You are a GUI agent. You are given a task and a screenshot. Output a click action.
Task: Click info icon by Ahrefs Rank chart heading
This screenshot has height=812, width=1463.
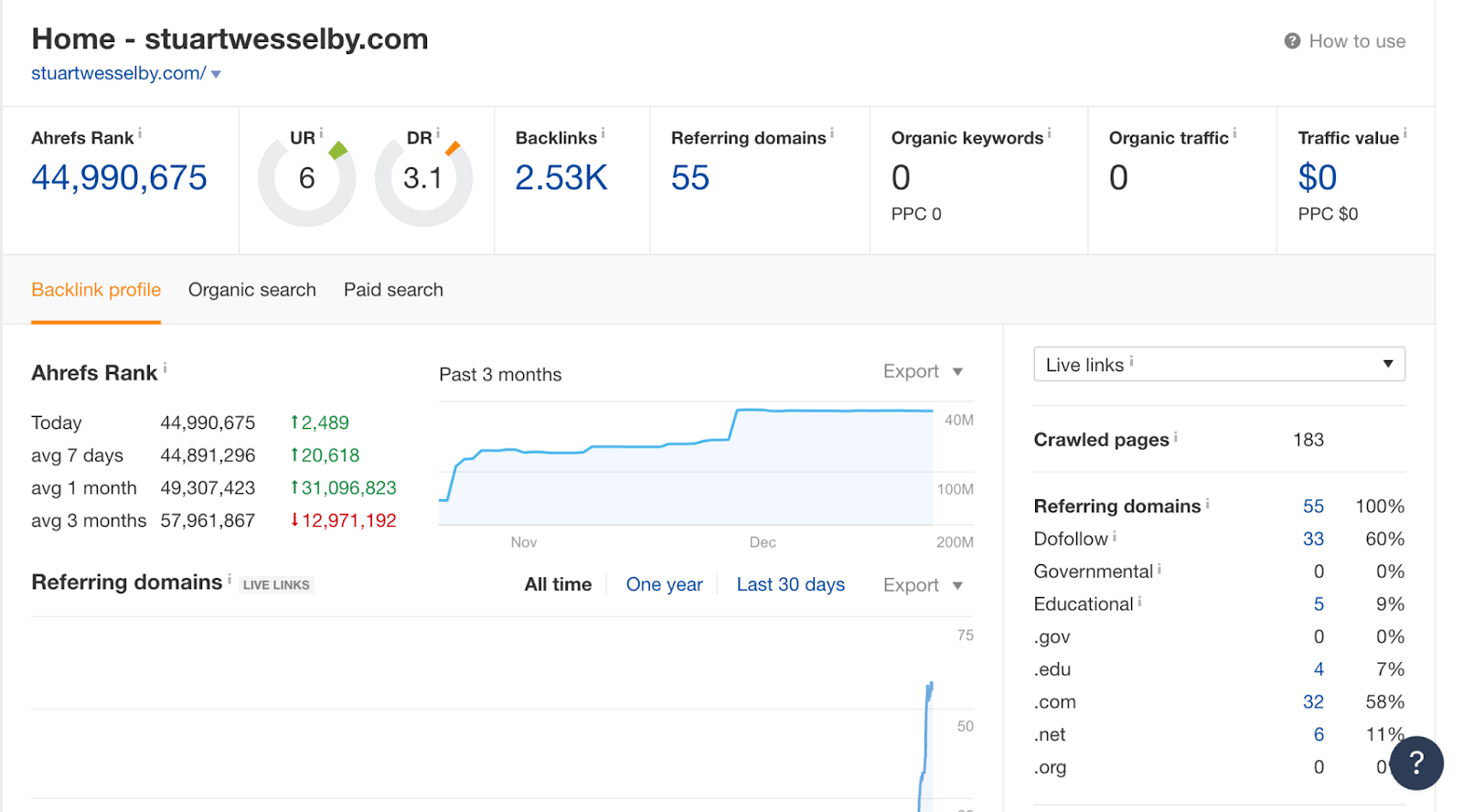click(165, 369)
